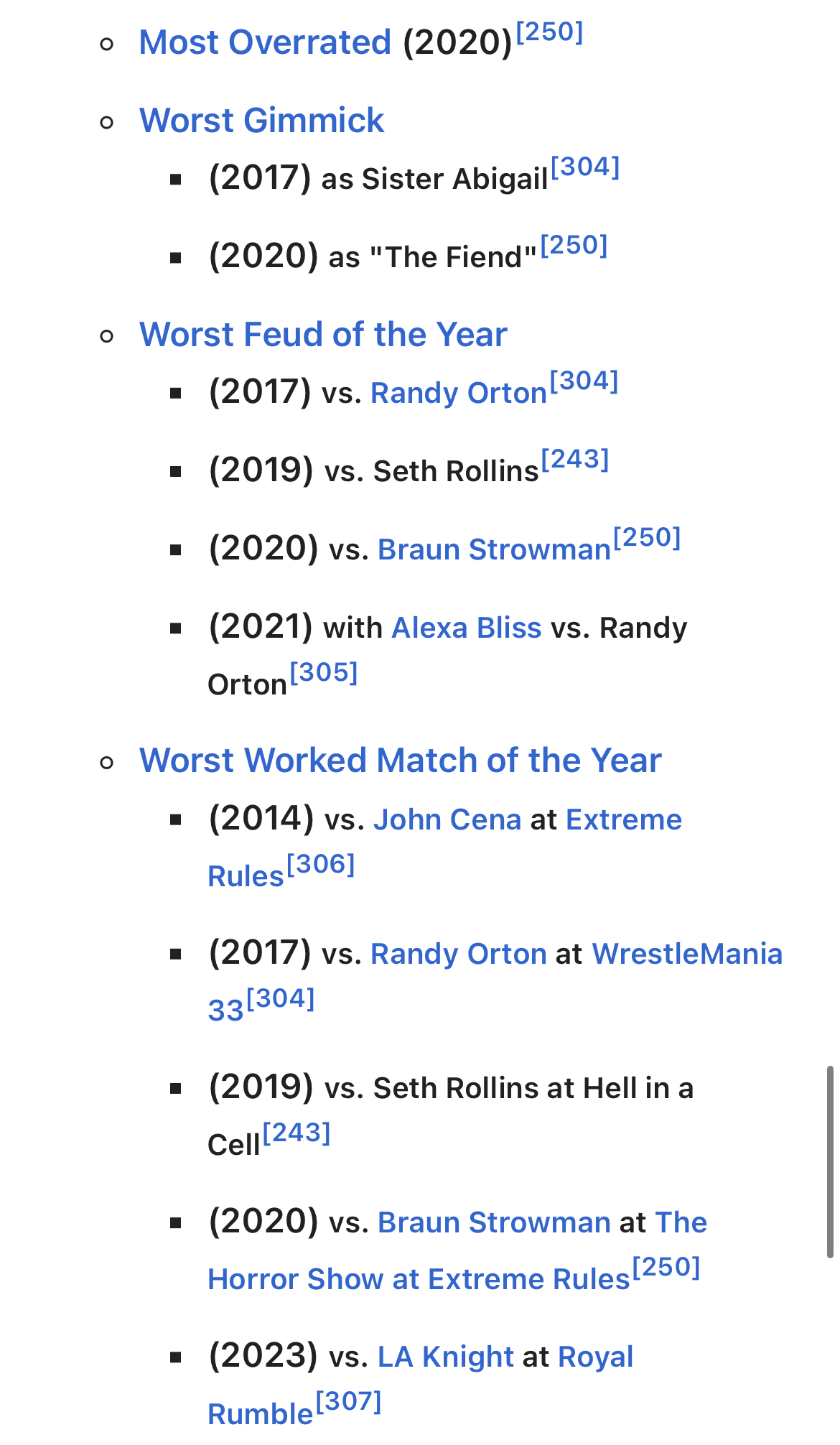
Task: Open citation 307 after Royal Rumble
Action: pos(348,1400)
